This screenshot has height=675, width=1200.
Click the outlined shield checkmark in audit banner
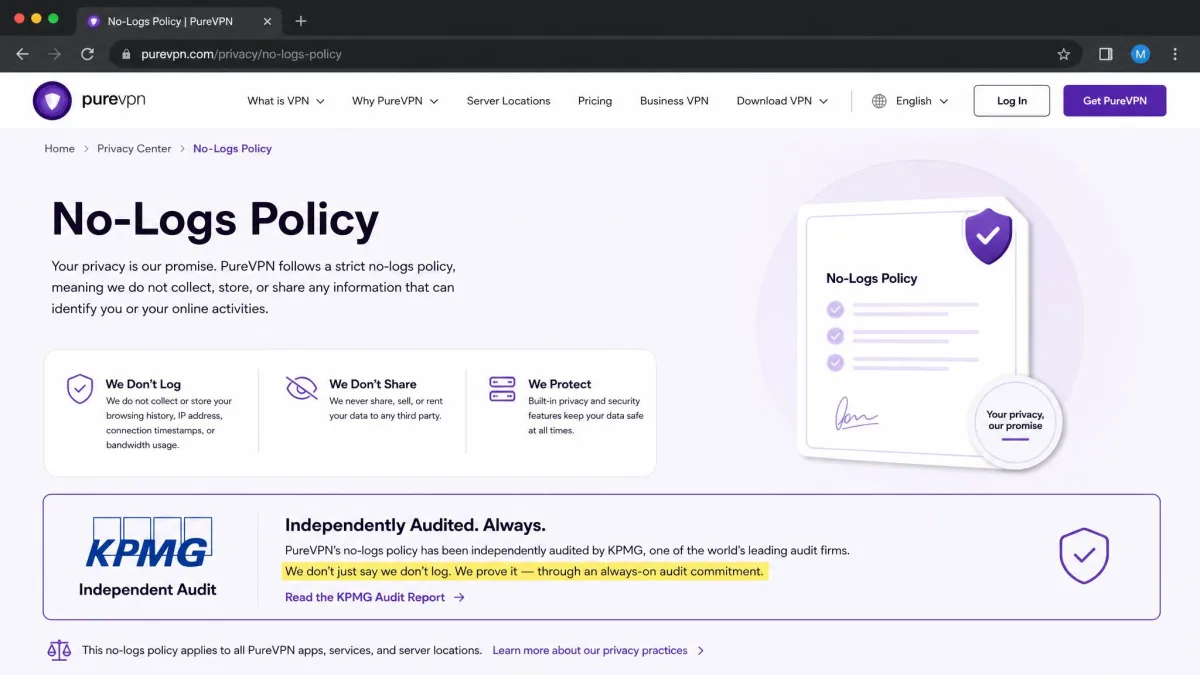(x=1084, y=556)
